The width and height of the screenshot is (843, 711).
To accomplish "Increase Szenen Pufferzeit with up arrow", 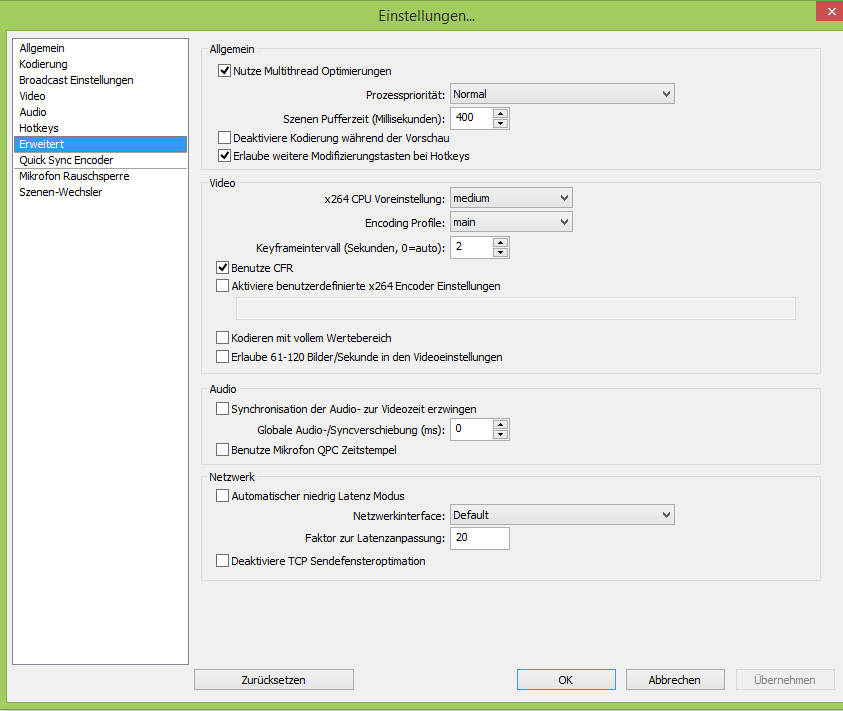I will [x=501, y=113].
